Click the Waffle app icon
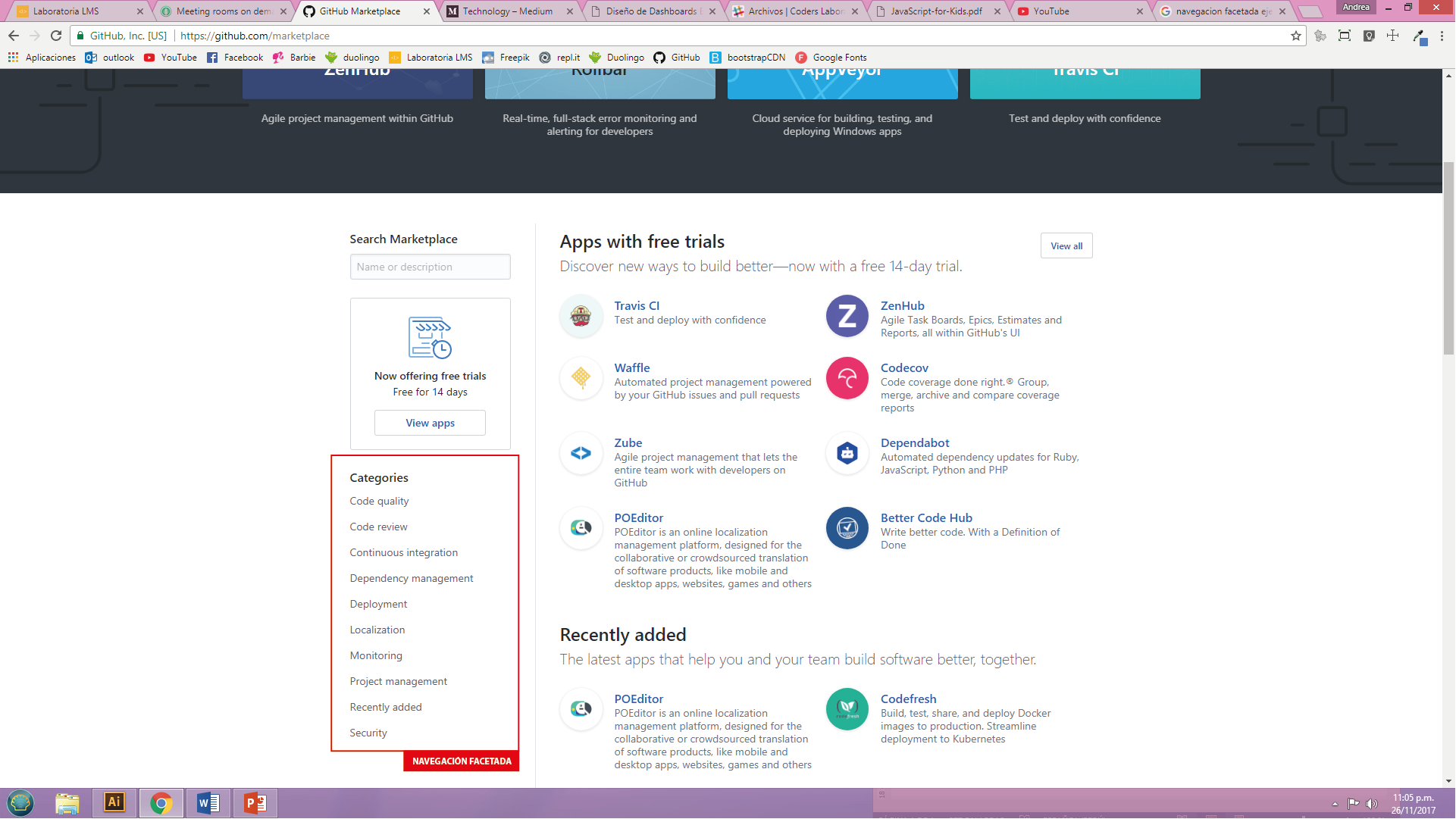Screen dimensions: 1456x819 coord(581,377)
